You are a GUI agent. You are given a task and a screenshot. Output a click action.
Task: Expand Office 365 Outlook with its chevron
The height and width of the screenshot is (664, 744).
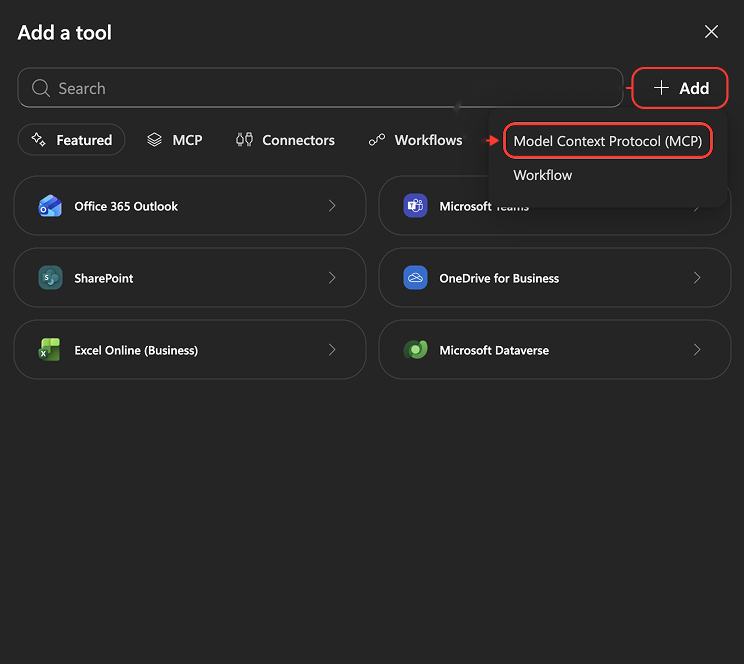point(332,206)
